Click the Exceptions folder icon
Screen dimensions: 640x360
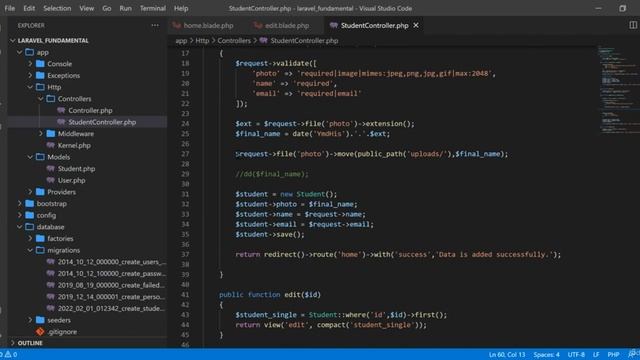[40, 76]
